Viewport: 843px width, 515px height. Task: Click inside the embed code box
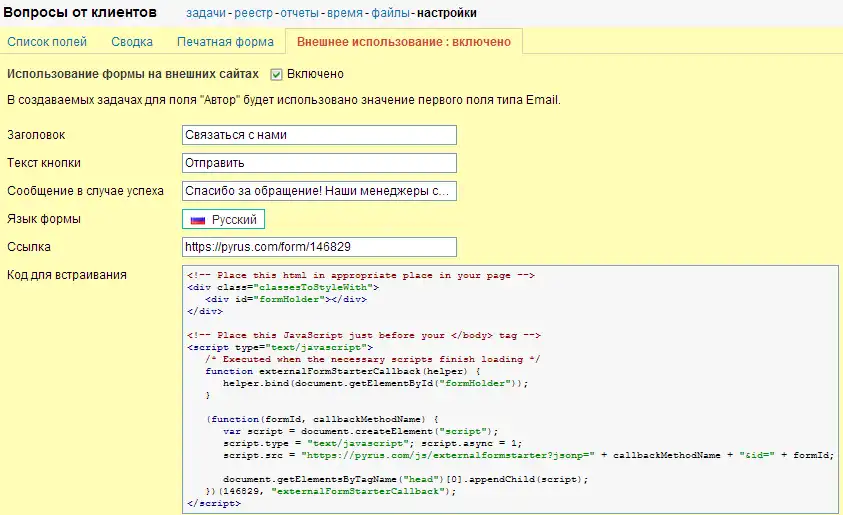[510, 389]
